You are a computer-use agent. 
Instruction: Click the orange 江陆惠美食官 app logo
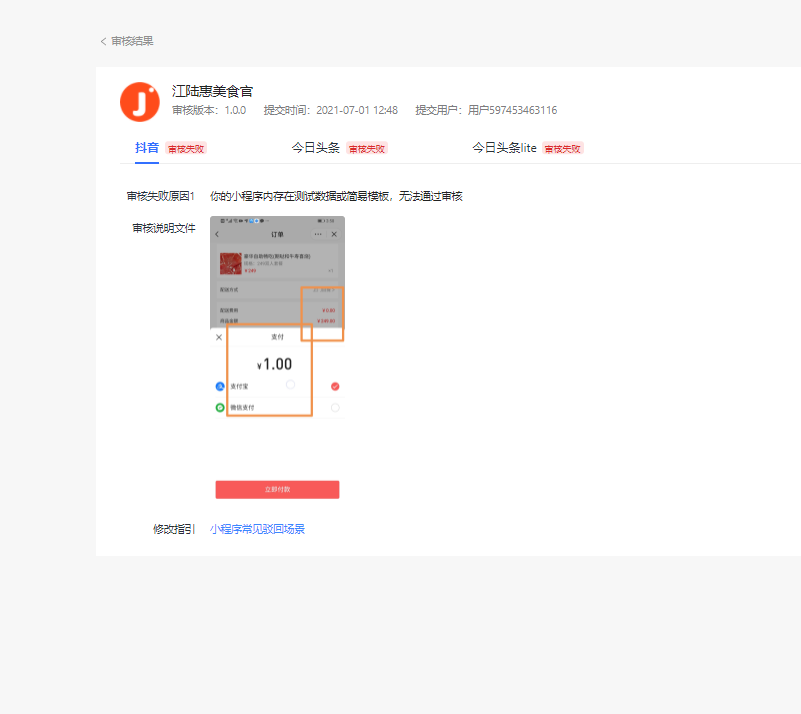click(140, 101)
